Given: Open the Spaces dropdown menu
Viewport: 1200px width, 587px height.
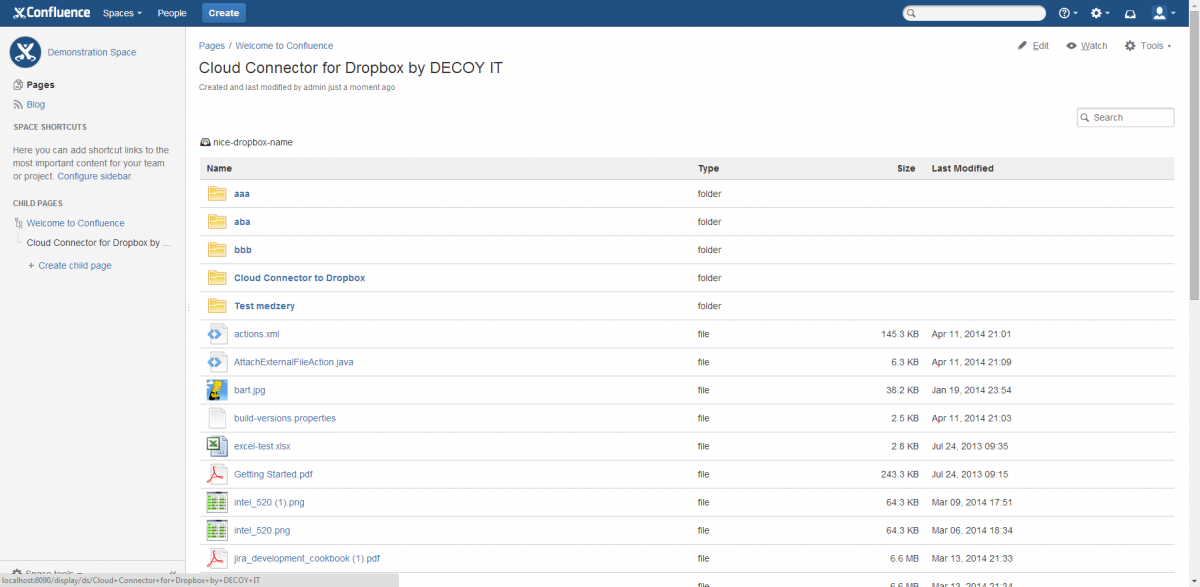Looking at the screenshot, I should pos(122,13).
